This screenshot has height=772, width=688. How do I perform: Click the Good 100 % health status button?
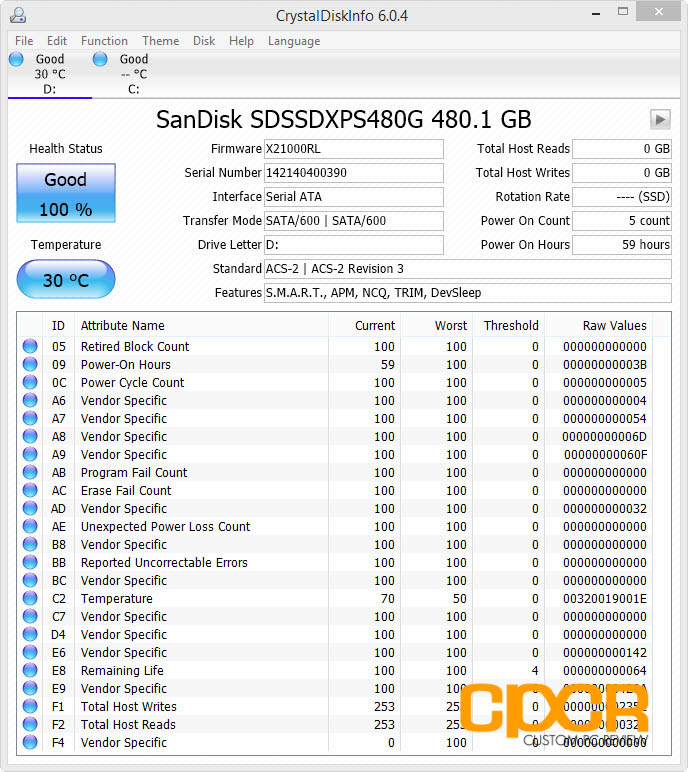[x=66, y=193]
